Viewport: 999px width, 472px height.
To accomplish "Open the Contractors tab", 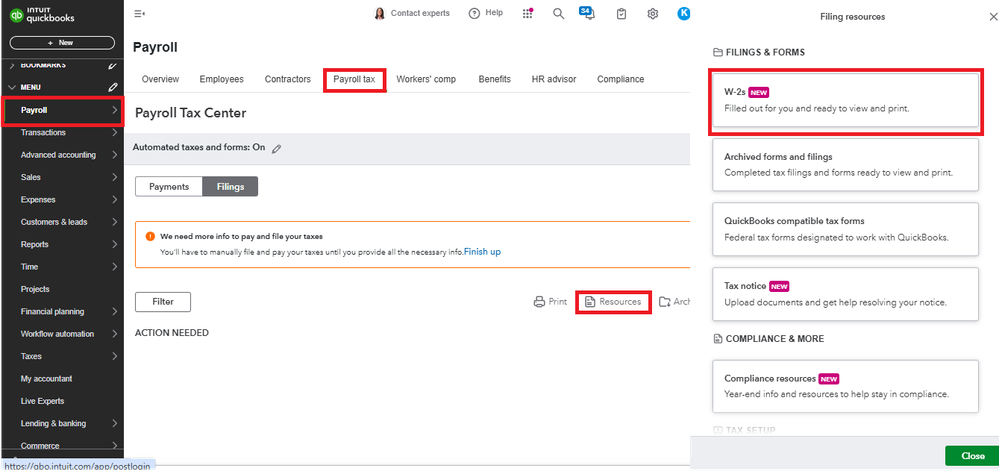I will click(x=288, y=80).
